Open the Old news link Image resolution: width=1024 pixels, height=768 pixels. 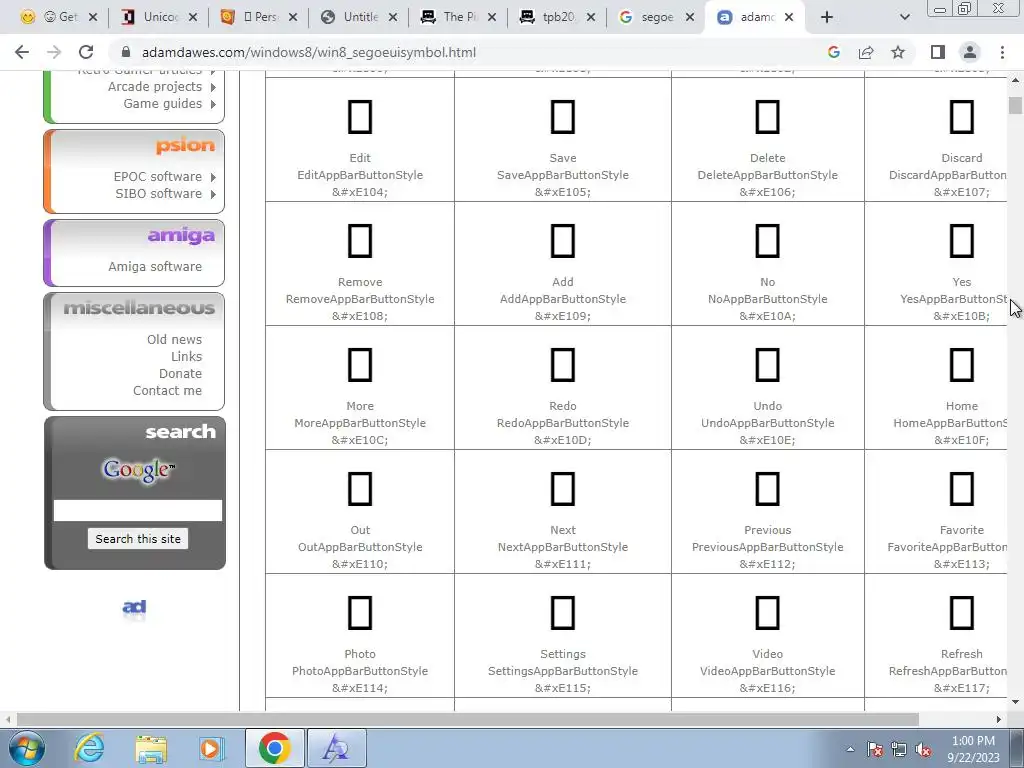pyautogui.click(x=174, y=340)
